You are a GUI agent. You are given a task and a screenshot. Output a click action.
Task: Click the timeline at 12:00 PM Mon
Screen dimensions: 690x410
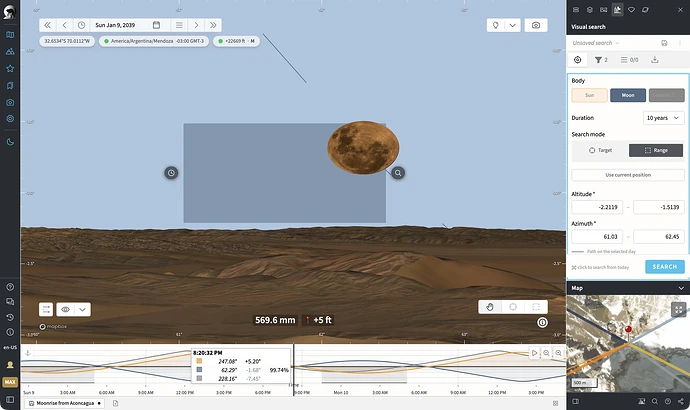tap(497, 392)
